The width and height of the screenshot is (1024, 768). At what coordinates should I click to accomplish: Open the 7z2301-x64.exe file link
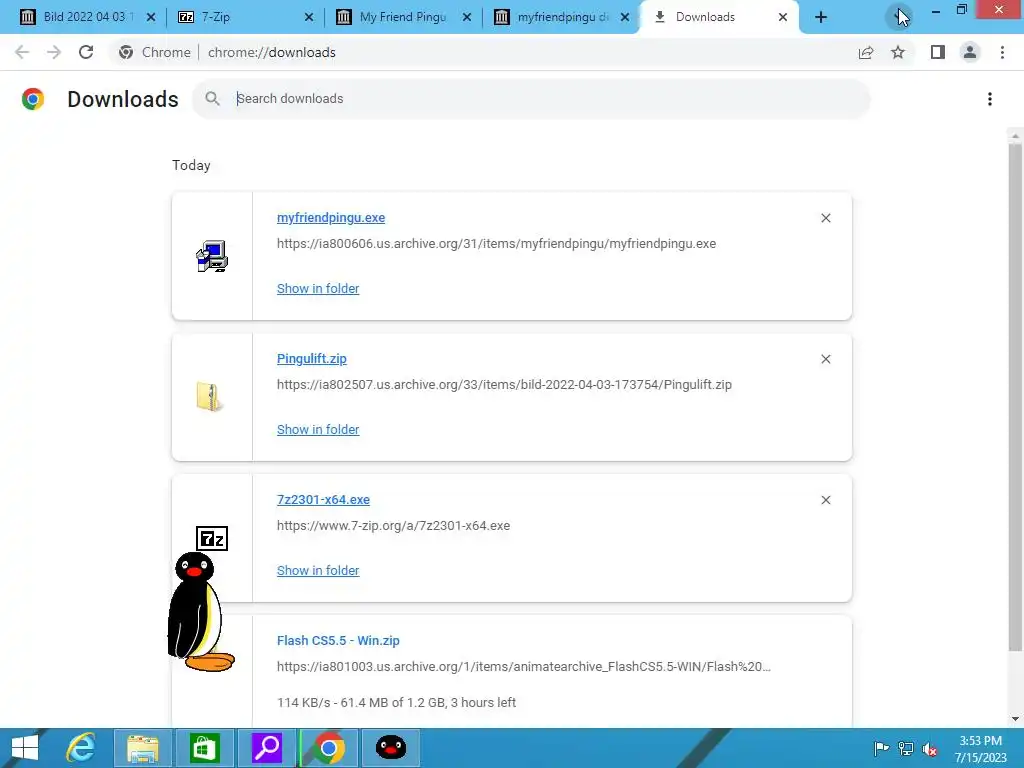coord(323,500)
